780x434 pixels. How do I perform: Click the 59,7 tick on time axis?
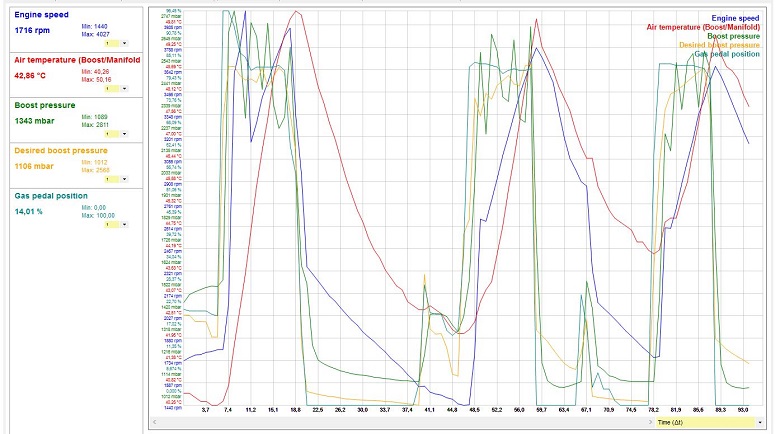pyautogui.click(x=541, y=410)
